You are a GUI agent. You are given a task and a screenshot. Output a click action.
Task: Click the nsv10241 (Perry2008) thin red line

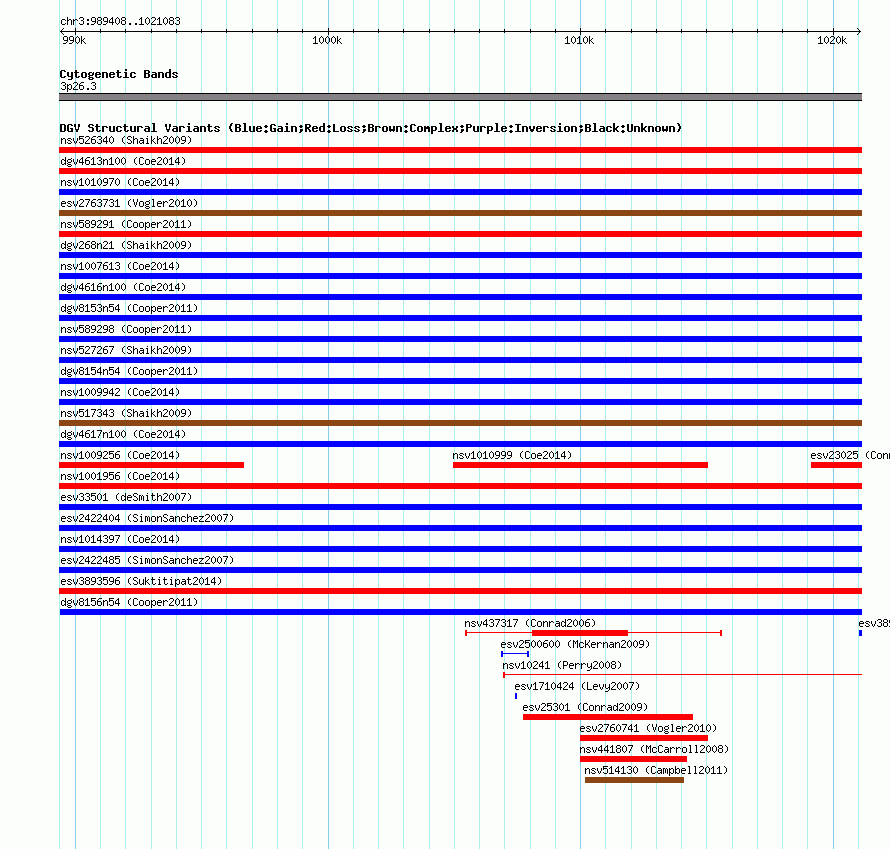[682, 675]
